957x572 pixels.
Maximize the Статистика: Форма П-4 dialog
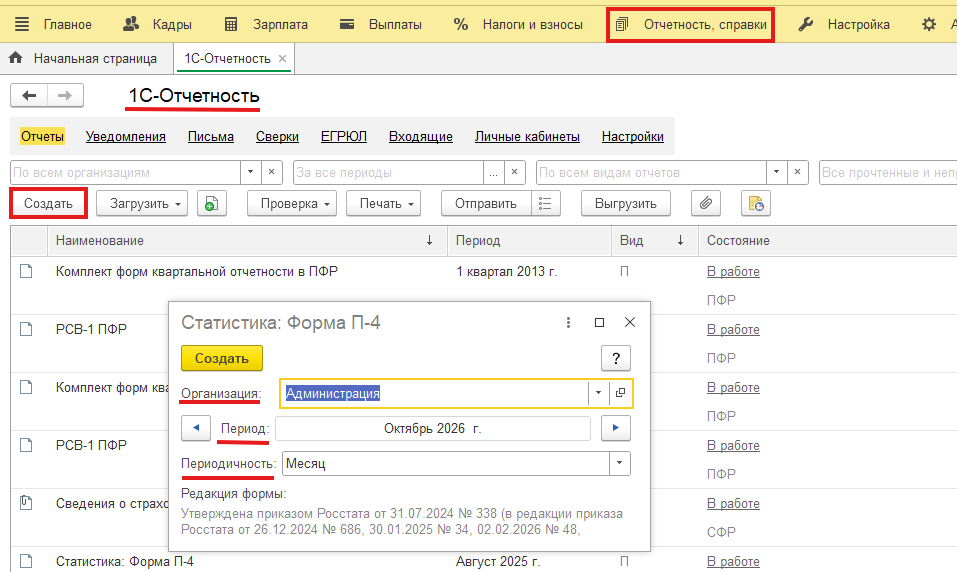(x=599, y=322)
